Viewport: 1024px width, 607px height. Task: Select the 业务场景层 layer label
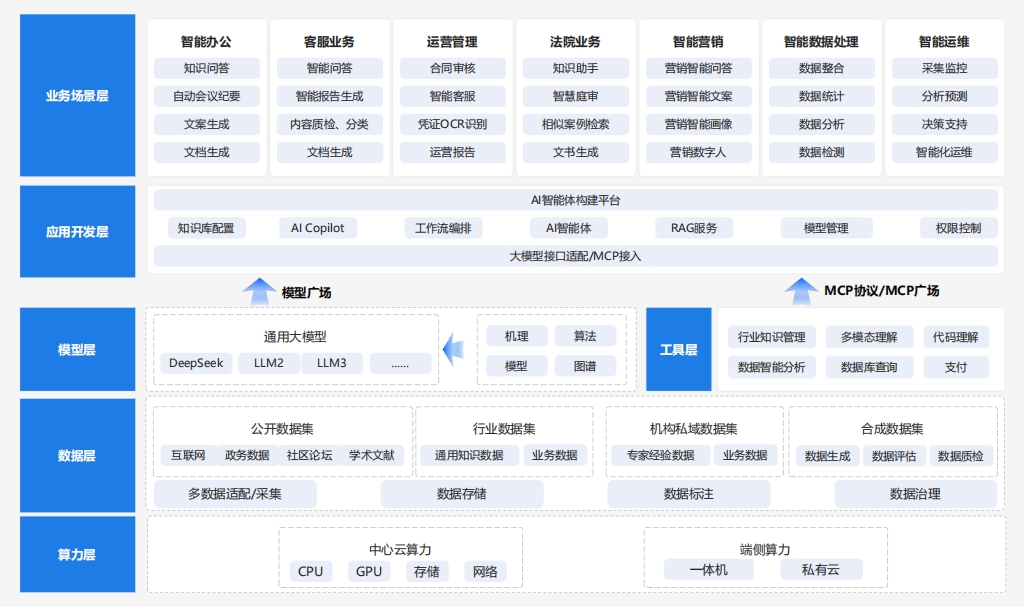[x=77, y=96]
